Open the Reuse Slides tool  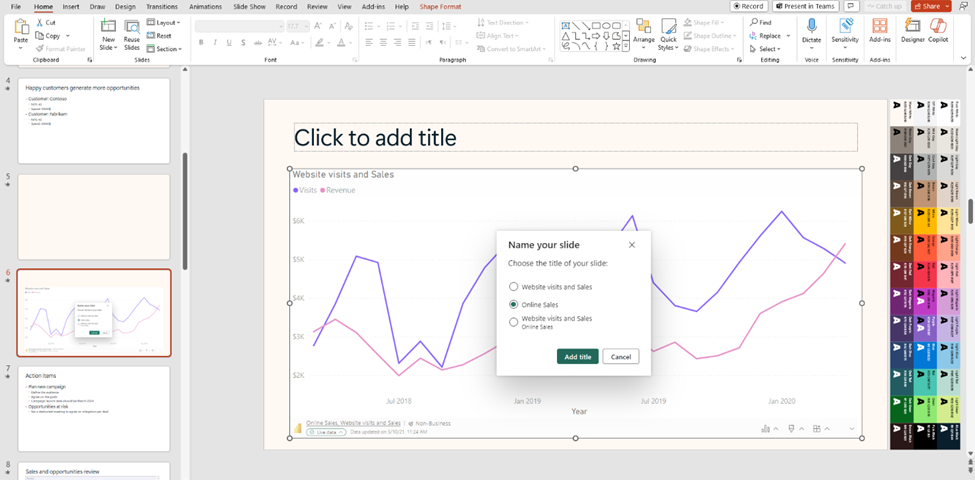132,26
